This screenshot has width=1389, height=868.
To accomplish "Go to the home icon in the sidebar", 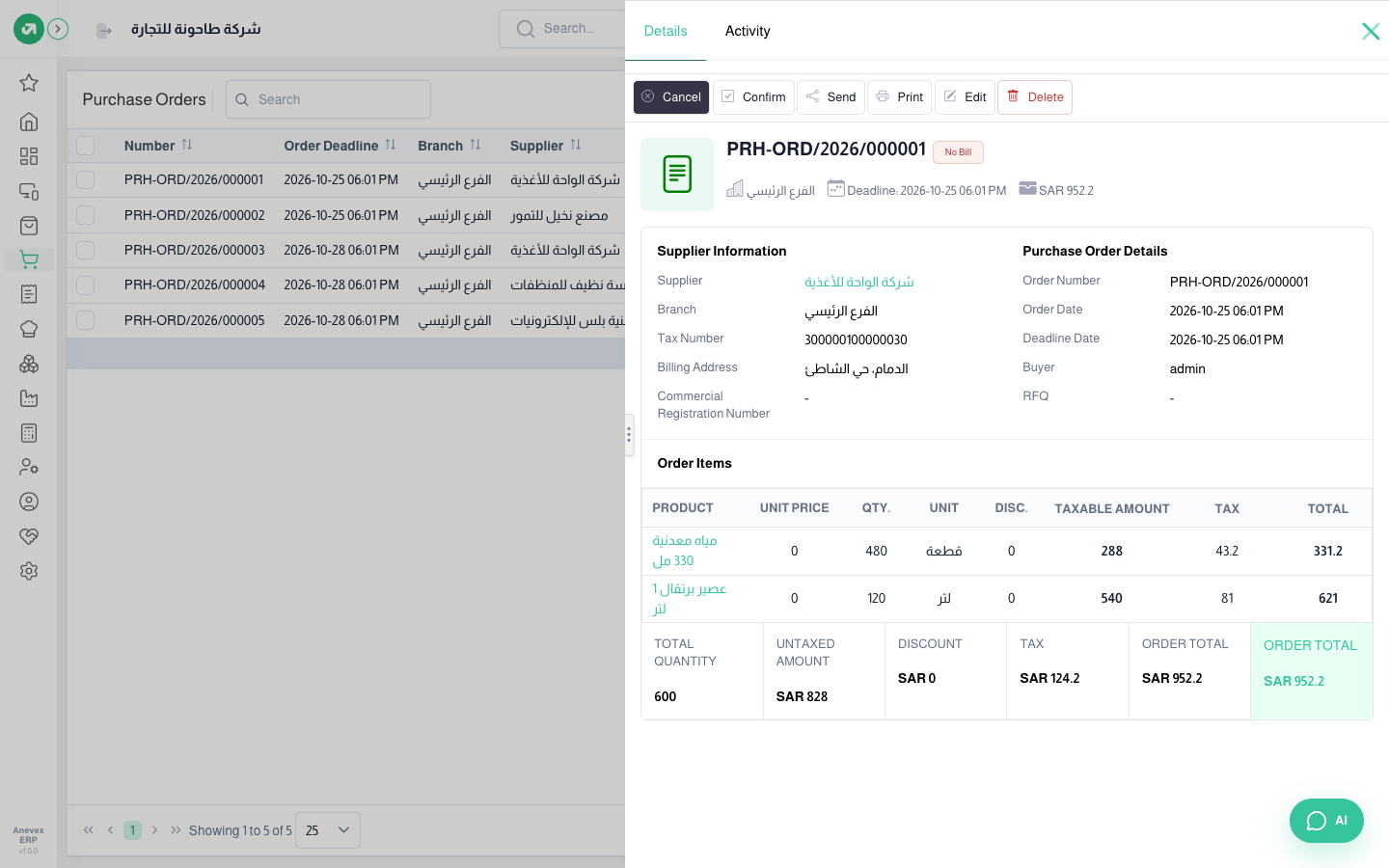I will pos(29,122).
